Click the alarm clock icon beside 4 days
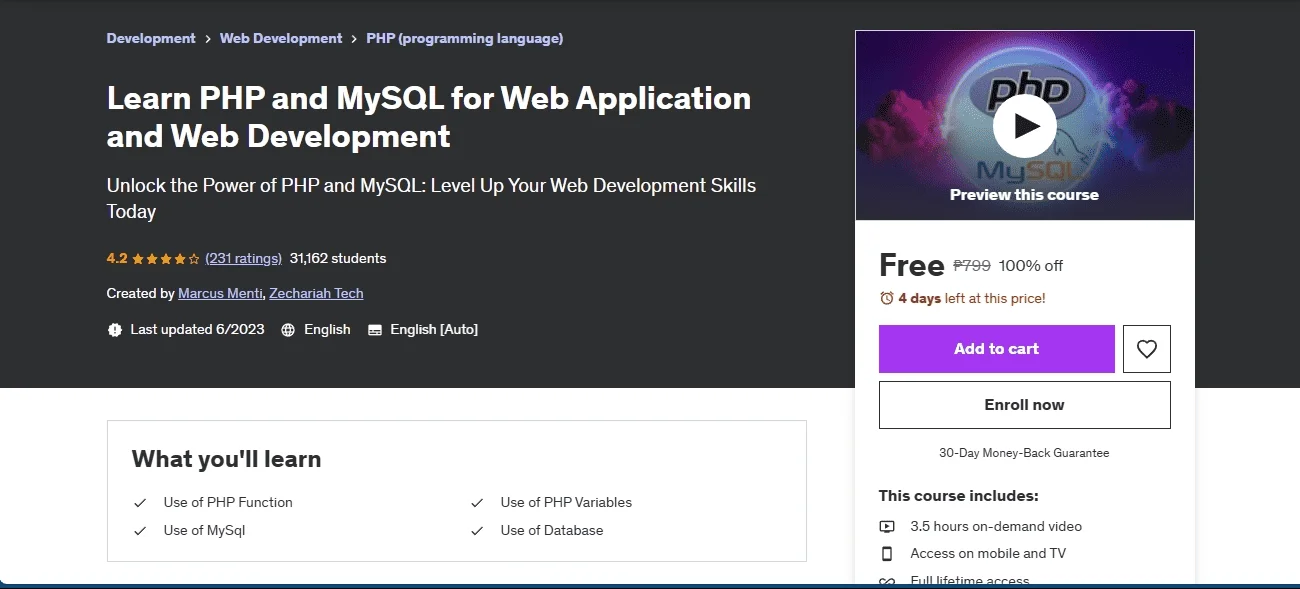The width and height of the screenshot is (1300, 589). point(886,298)
